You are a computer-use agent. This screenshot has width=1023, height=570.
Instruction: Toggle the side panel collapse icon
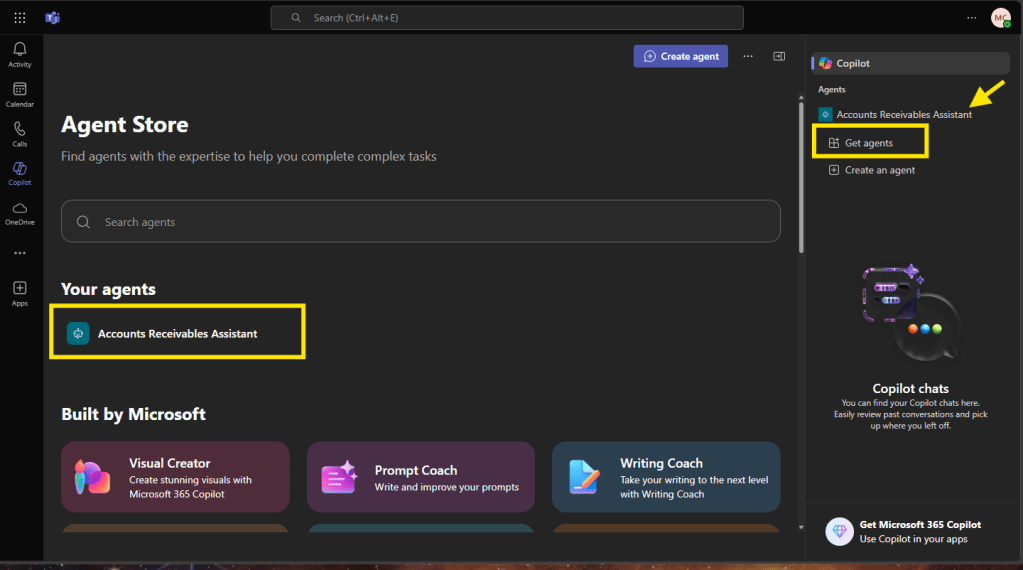779,57
